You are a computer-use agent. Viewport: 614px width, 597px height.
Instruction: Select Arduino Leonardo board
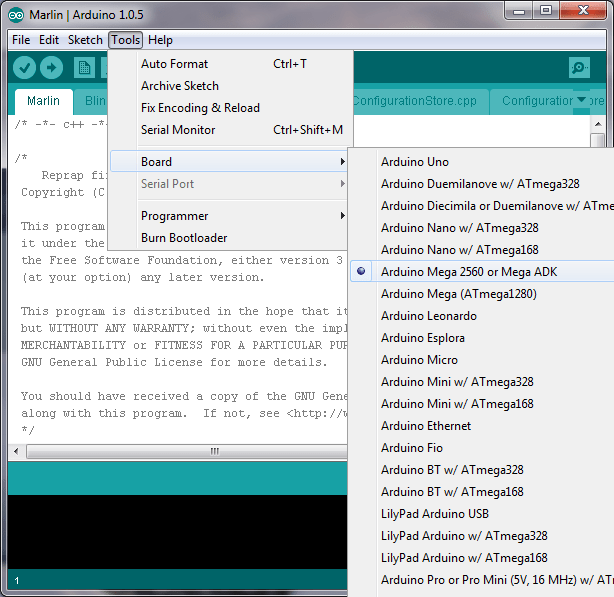(482, 316)
